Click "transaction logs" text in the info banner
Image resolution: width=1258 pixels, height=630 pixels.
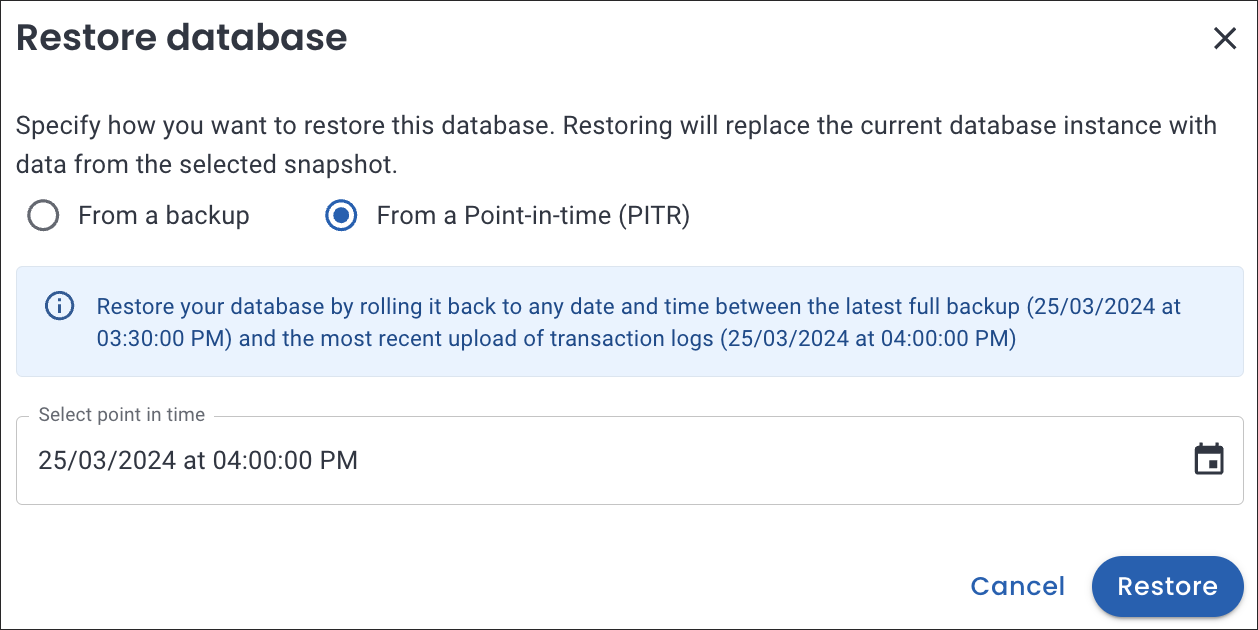tap(630, 338)
